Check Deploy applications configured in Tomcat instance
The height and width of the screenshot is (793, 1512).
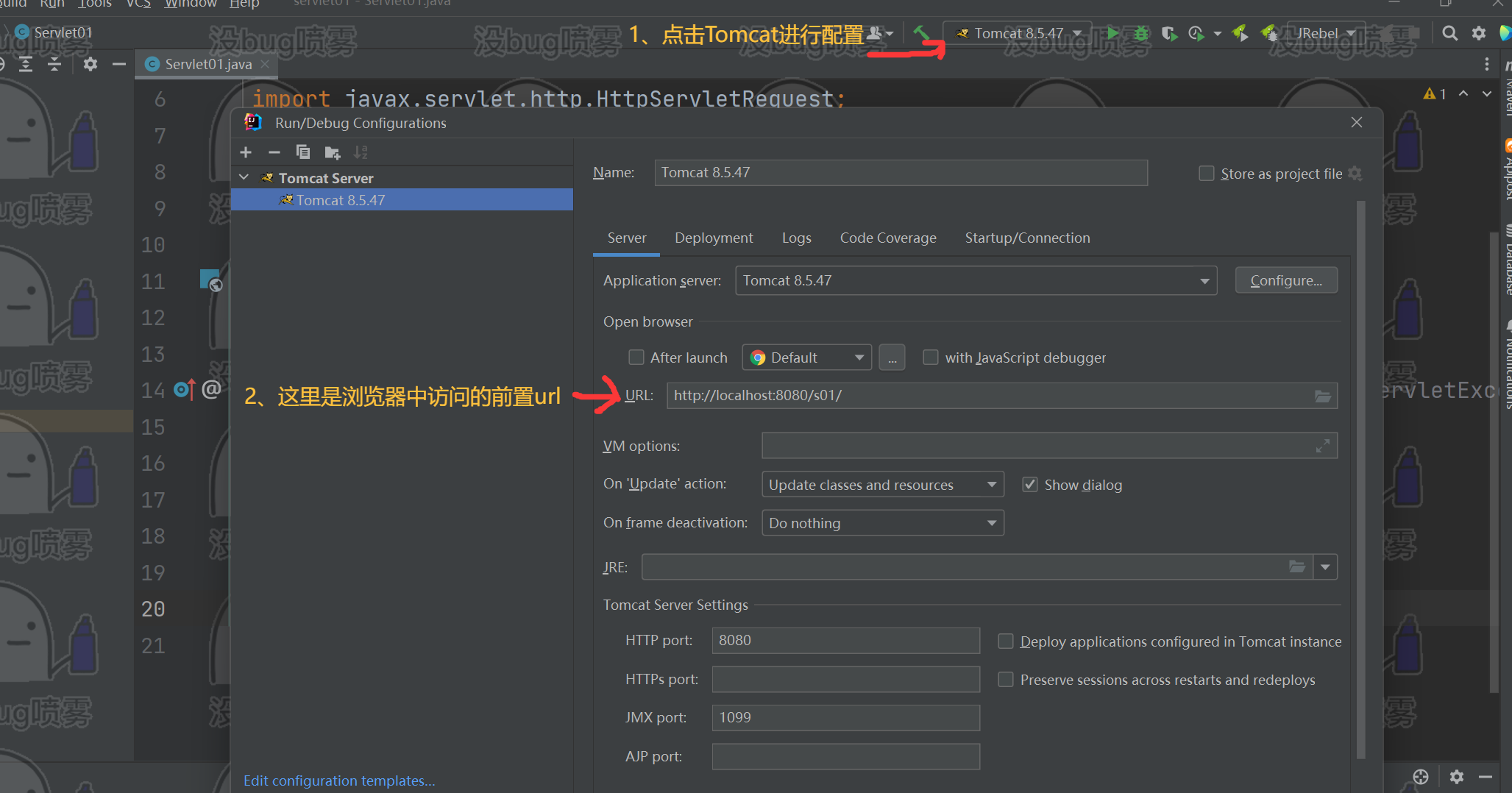tap(1006, 641)
